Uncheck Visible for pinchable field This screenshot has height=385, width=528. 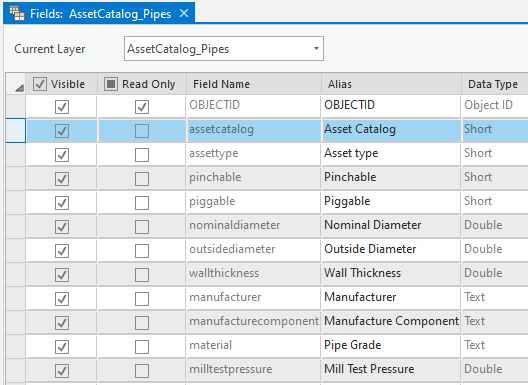(62, 179)
